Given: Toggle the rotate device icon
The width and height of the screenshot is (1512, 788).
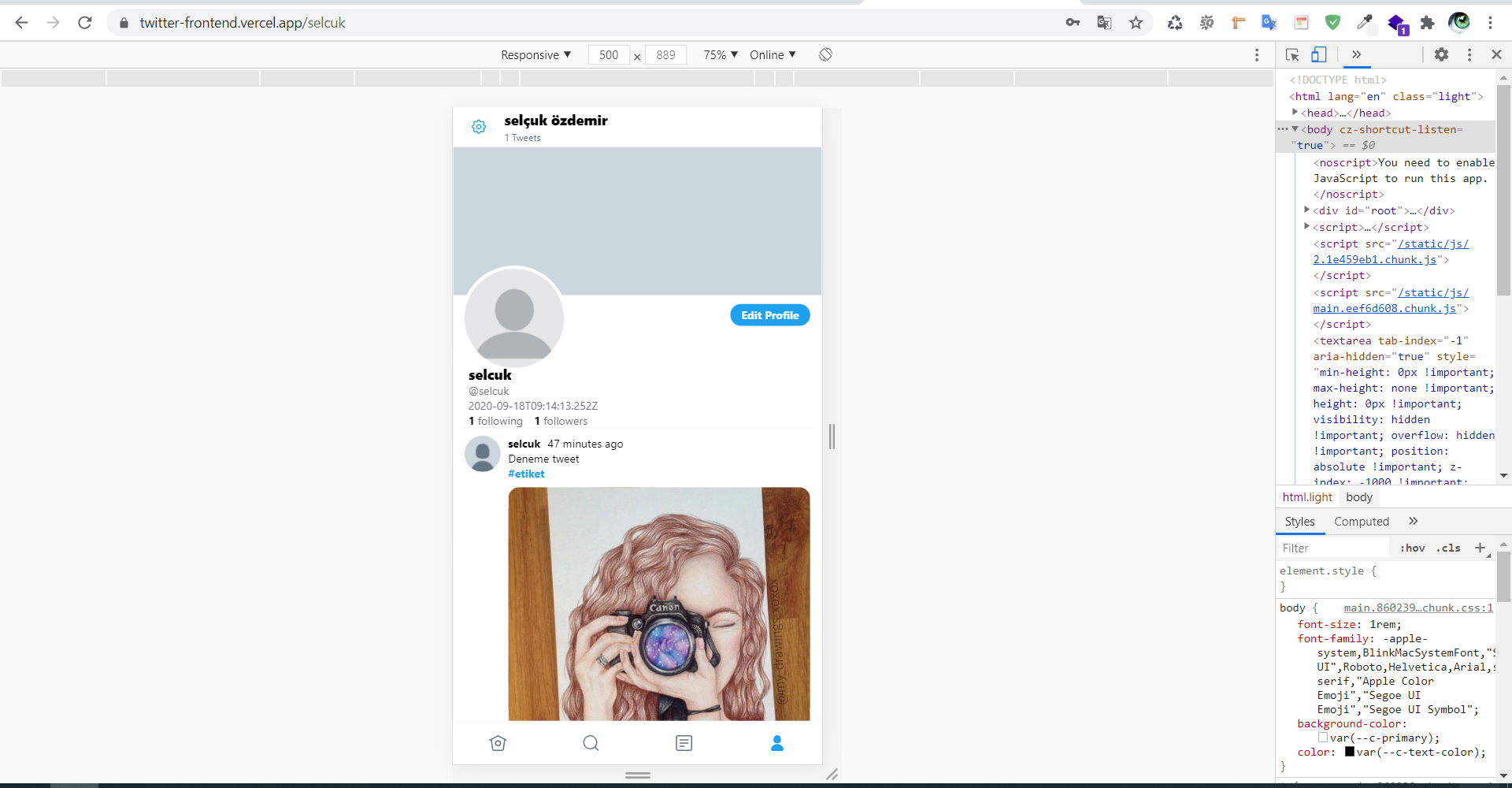Looking at the screenshot, I should [825, 54].
